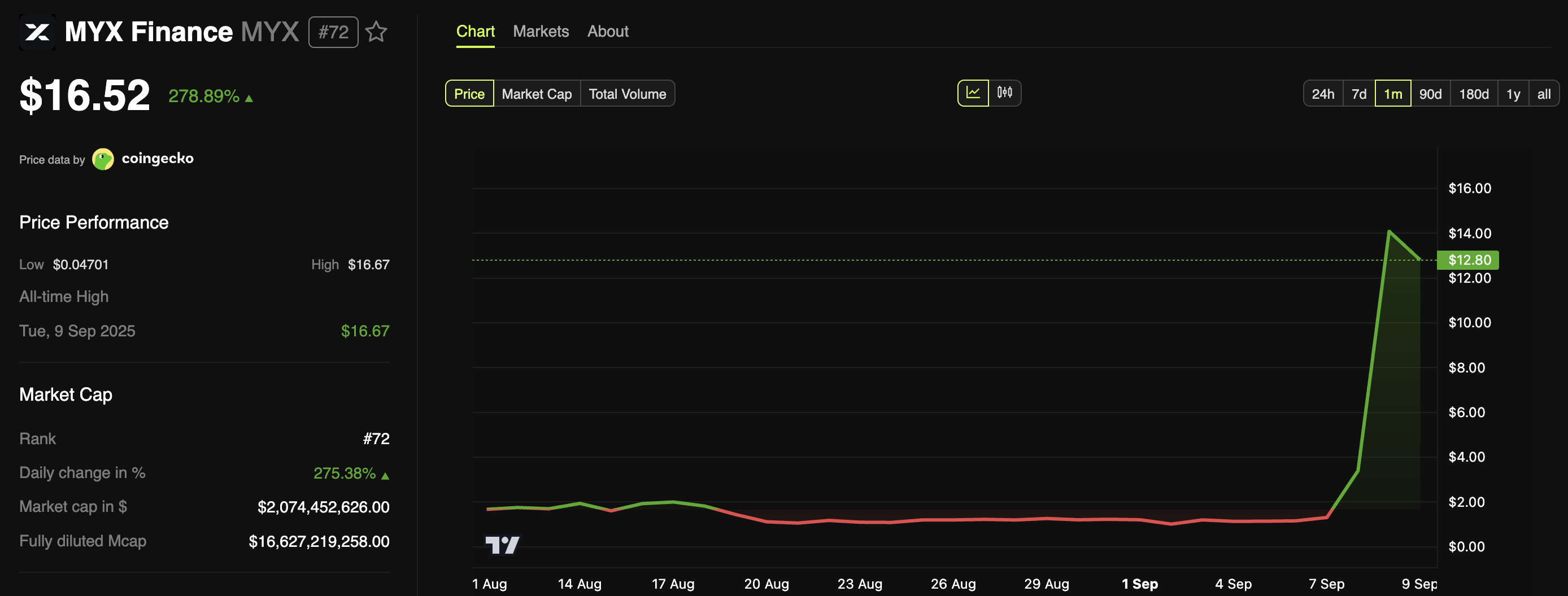Switch to the Markets tab
The width and height of the screenshot is (1568, 596).
(x=541, y=31)
